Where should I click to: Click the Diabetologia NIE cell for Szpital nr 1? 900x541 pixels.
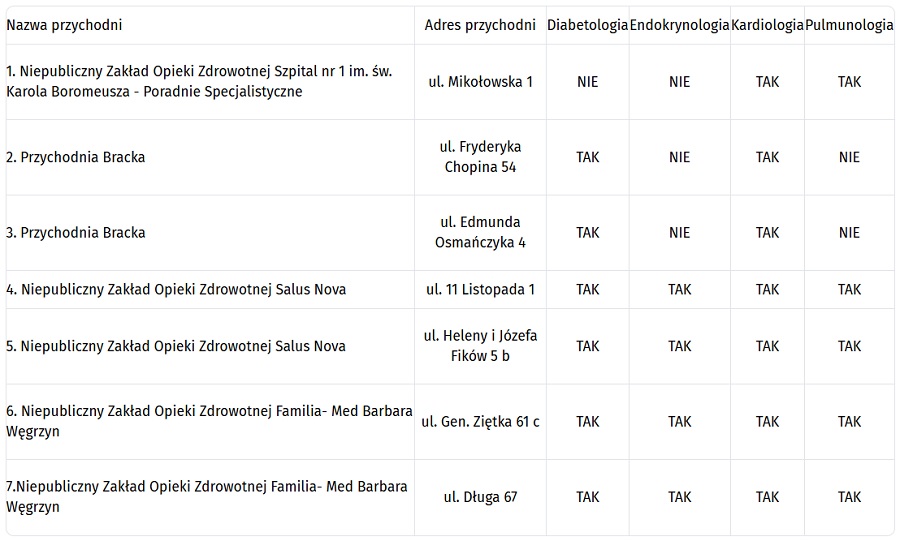coord(587,82)
